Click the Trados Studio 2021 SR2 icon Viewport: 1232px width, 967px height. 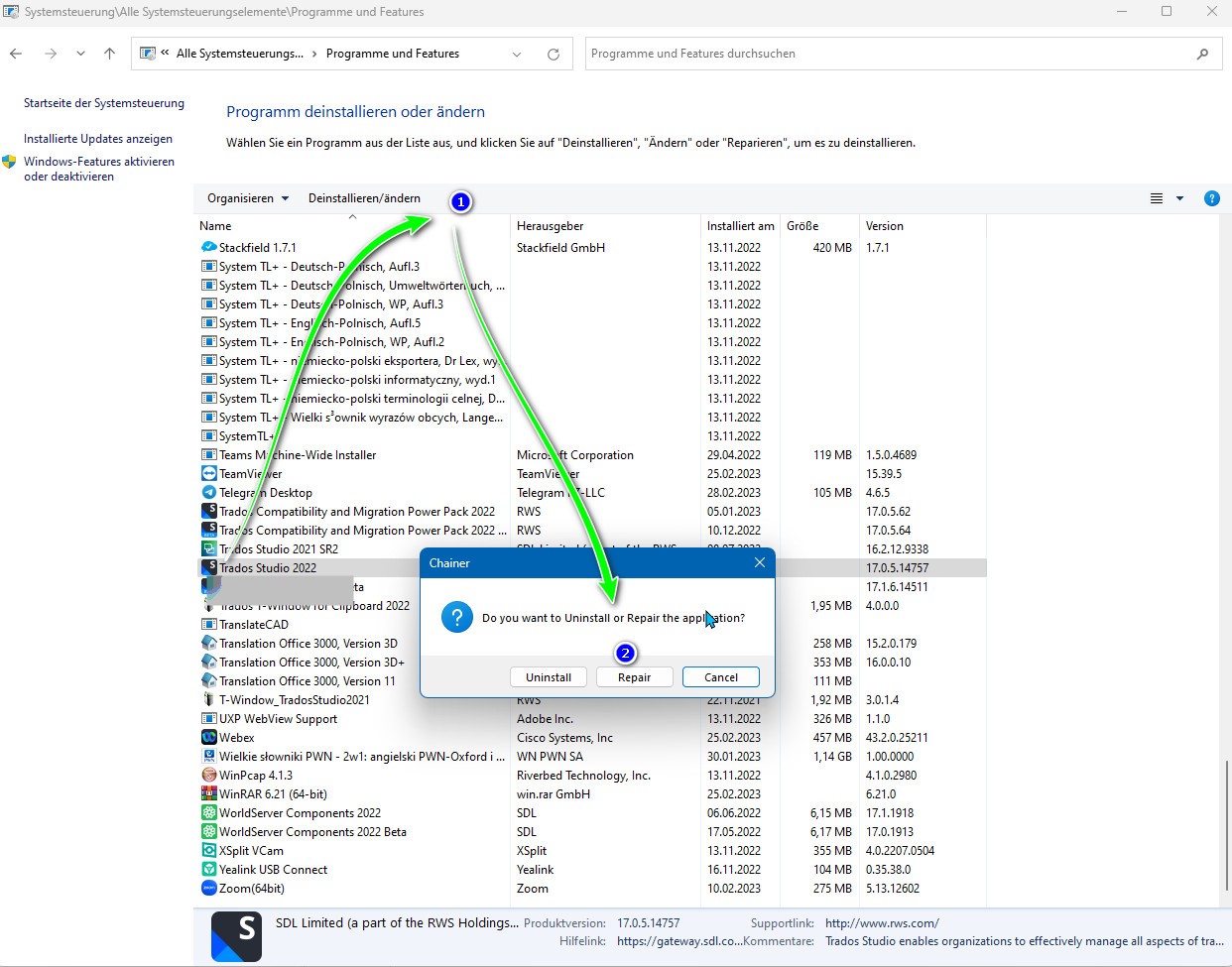click(x=208, y=549)
